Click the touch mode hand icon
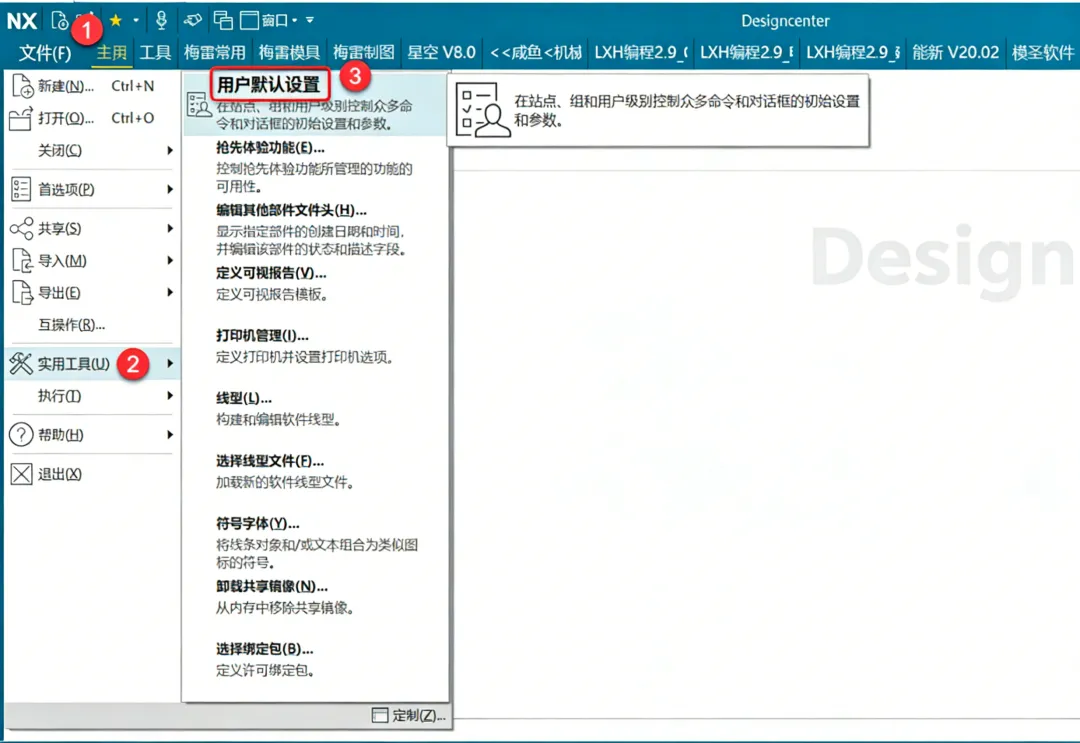 [193, 21]
